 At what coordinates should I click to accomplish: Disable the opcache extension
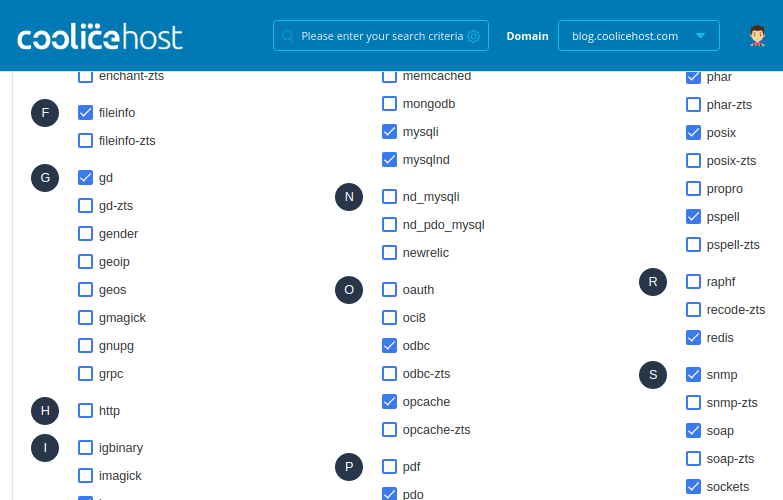tap(390, 402)
